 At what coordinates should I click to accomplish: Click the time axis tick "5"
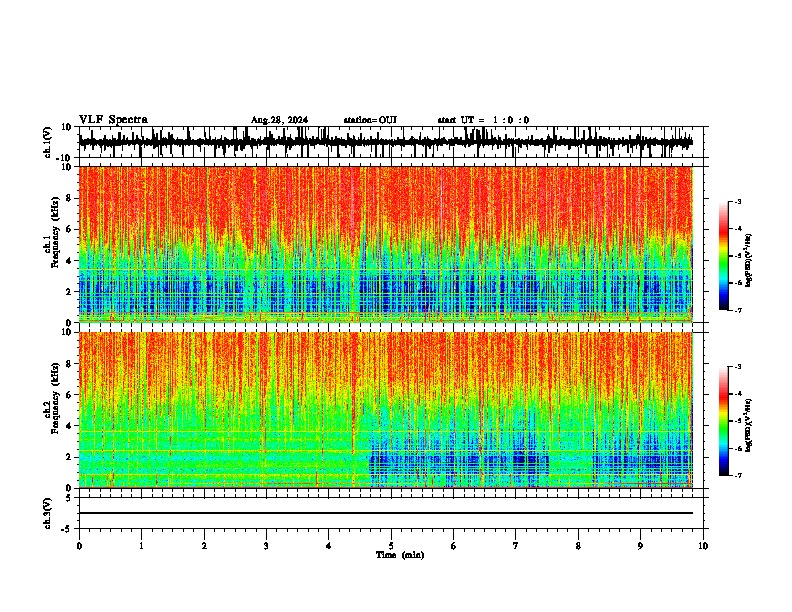click(x=391, y=546)
